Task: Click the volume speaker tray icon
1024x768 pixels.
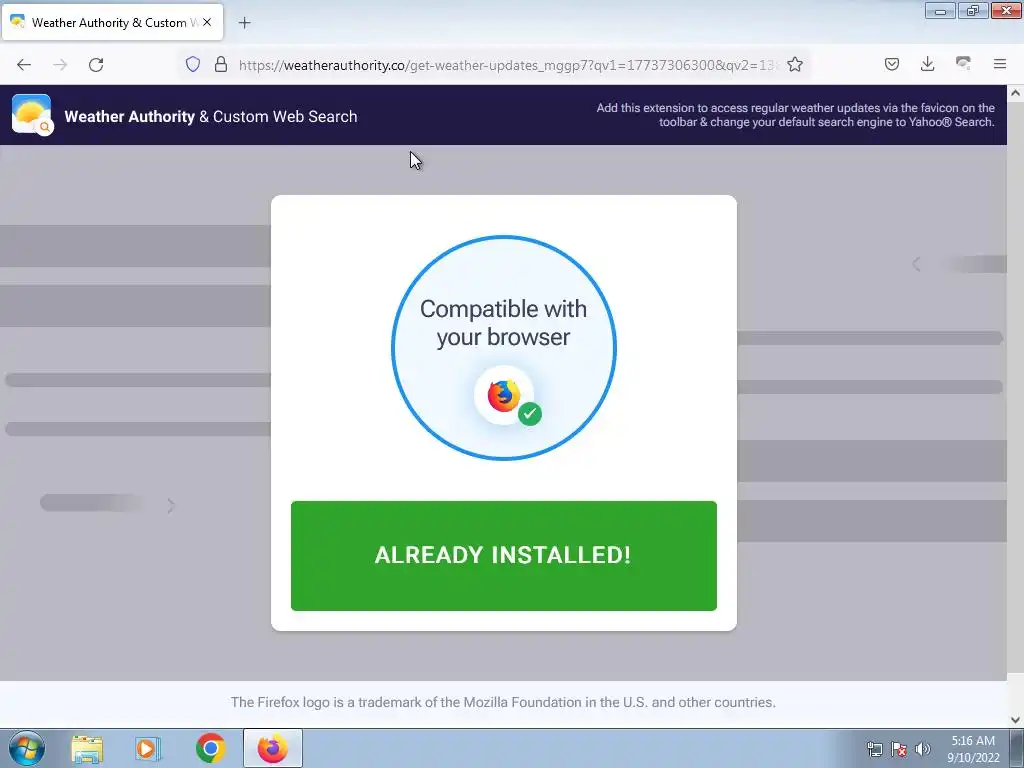Action: click(x=923, y=749)
